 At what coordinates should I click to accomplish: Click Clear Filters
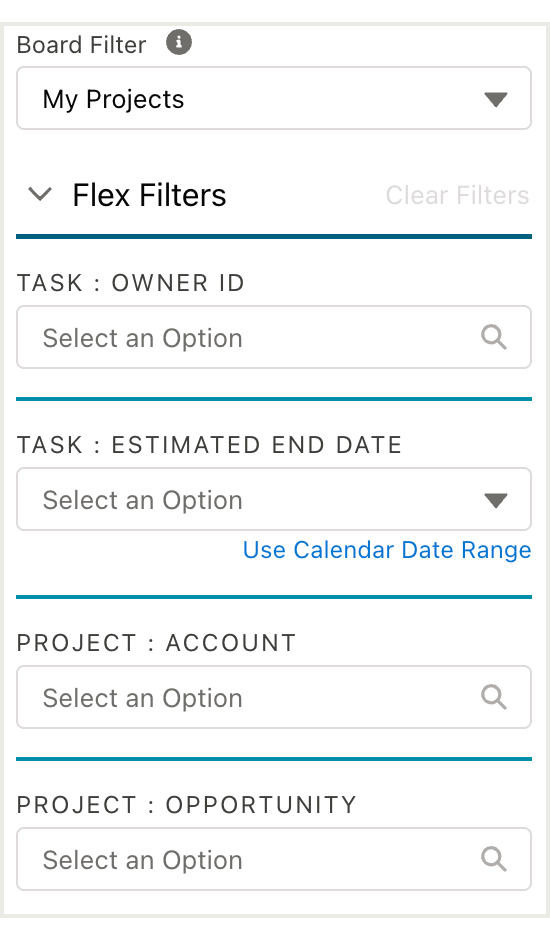[x=457, y=195]
